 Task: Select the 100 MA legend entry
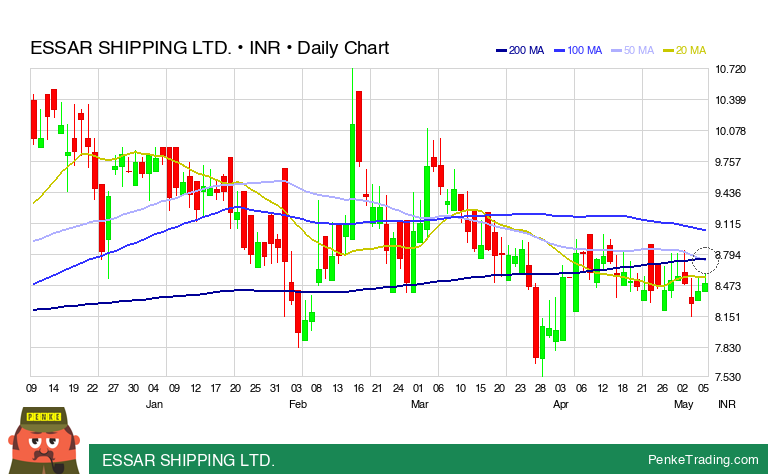578,50
